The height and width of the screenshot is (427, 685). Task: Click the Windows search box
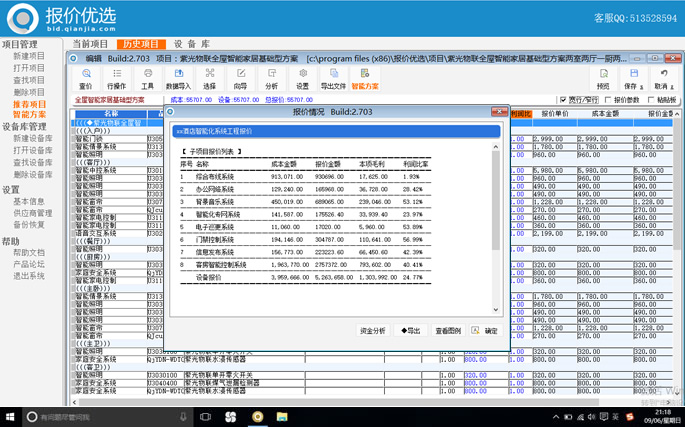(107, 417)
